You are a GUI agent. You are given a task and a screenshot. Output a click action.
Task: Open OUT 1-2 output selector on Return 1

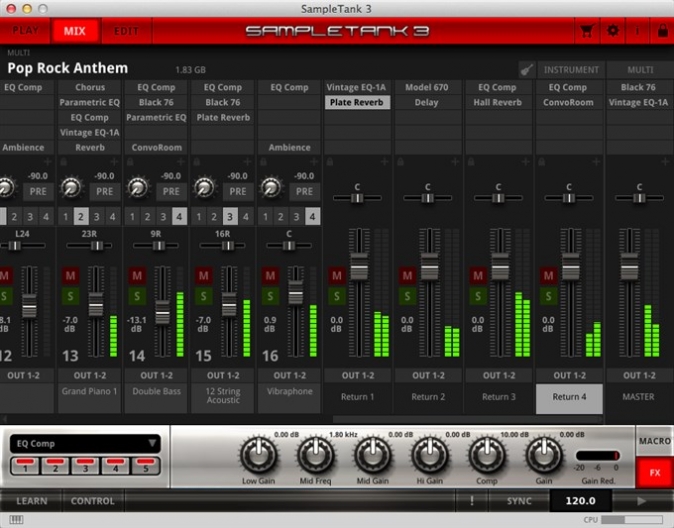(x=358, y=375)
